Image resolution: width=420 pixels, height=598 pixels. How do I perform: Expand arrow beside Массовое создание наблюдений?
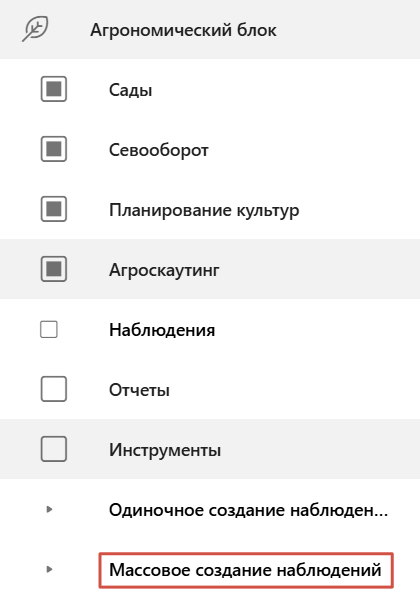click(49, 569)
